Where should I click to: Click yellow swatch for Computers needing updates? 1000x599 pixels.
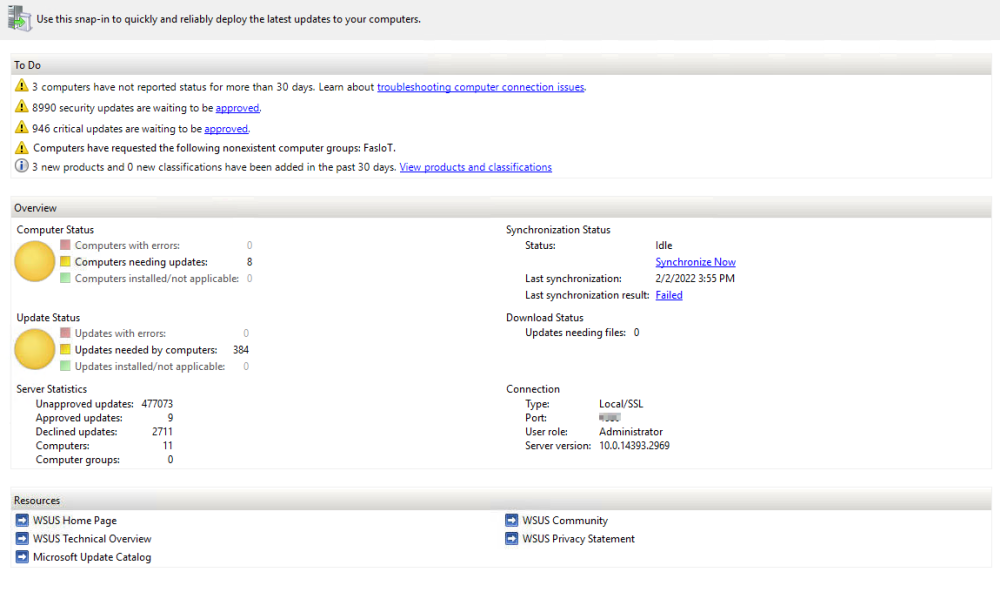tap(65, 262)
